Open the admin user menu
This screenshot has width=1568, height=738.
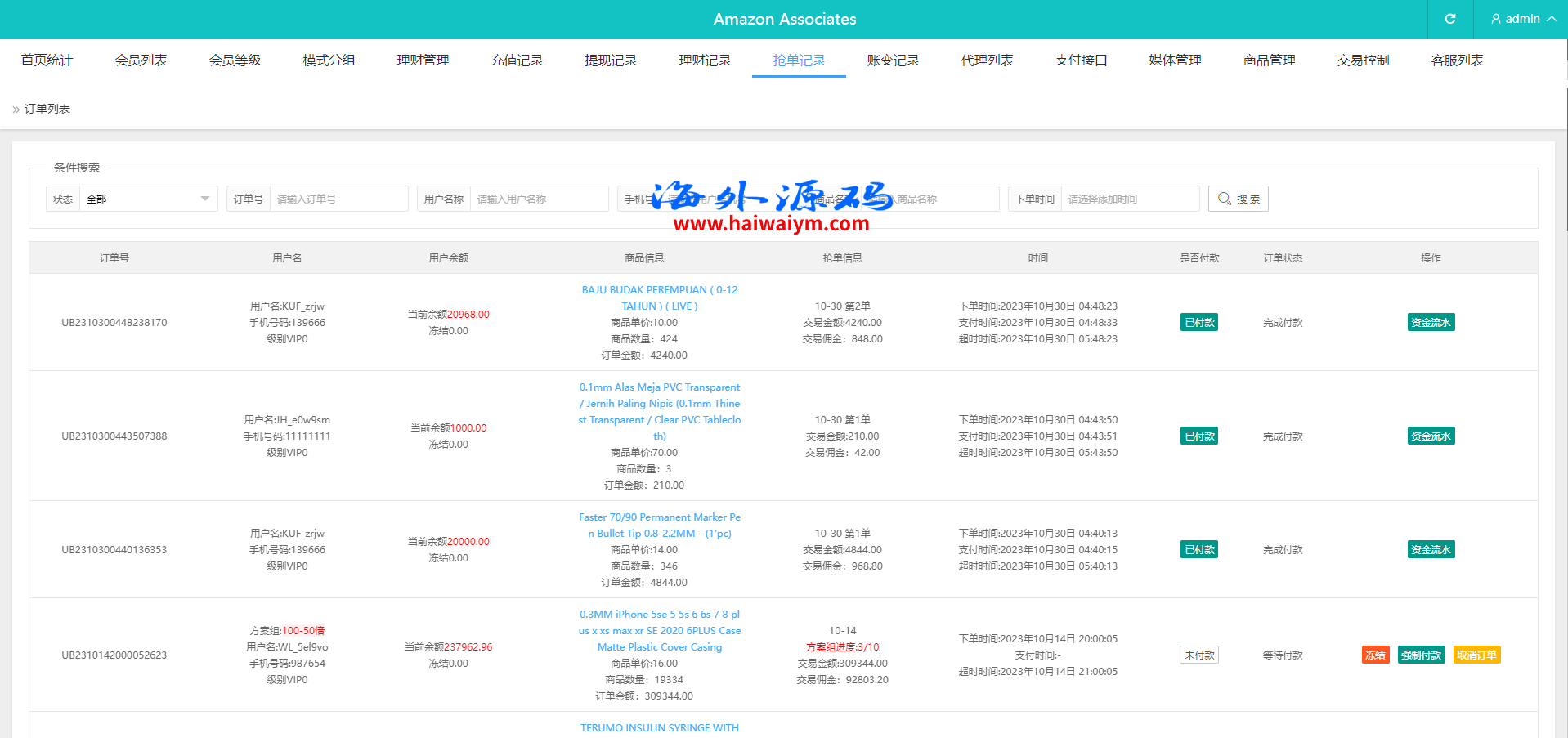click(x=1522, y=19)
